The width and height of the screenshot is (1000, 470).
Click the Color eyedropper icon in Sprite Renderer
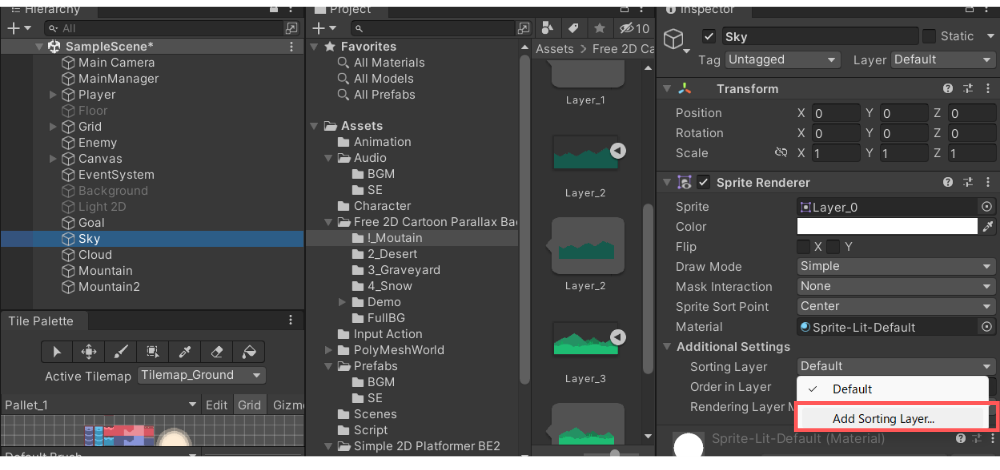[988, 227]
